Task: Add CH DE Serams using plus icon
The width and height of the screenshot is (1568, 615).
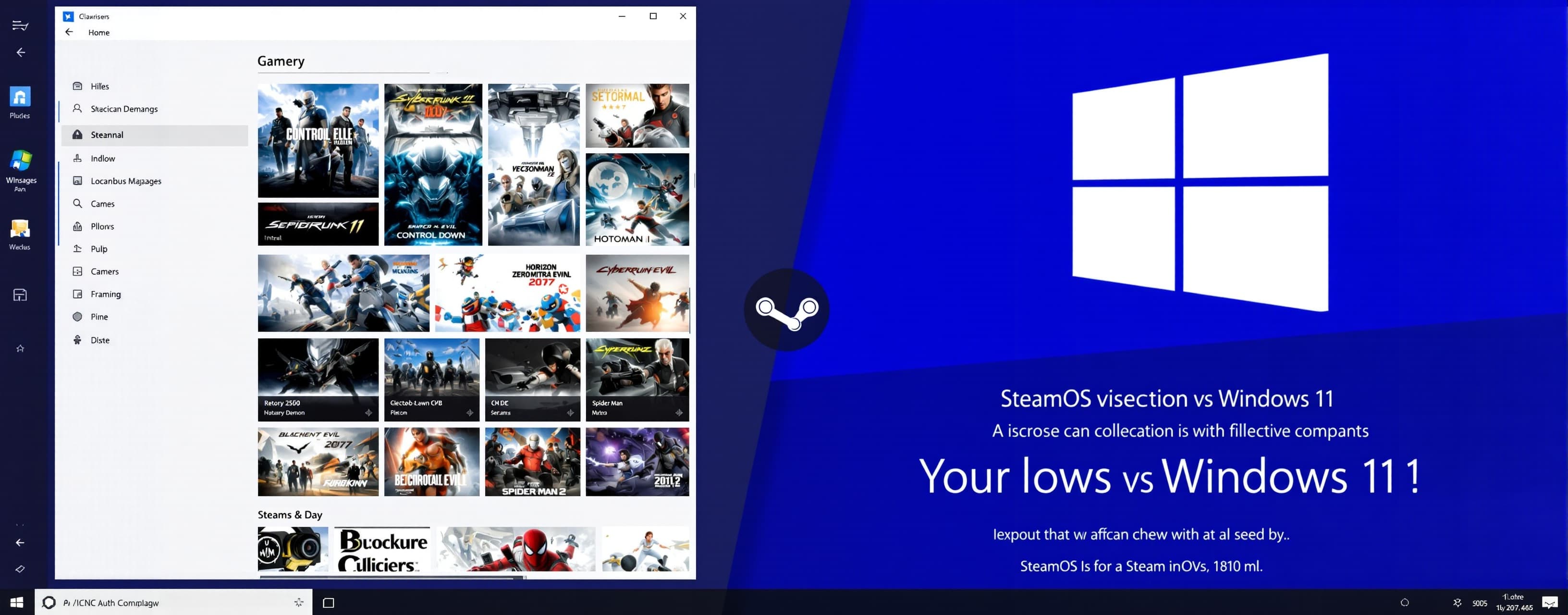Action: 570,413
